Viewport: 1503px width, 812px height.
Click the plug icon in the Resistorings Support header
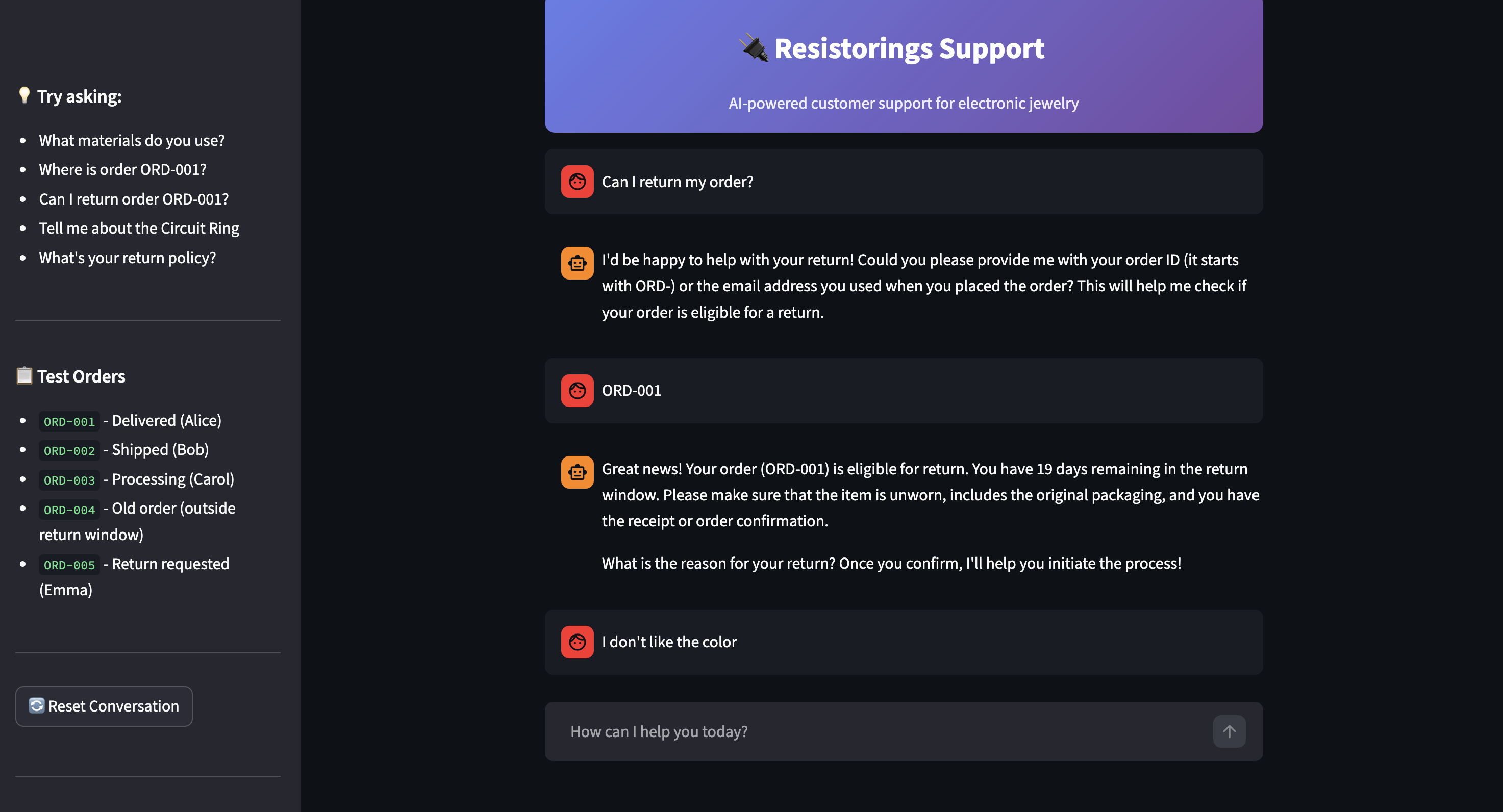pyautogui.click(x=754, y=47)
